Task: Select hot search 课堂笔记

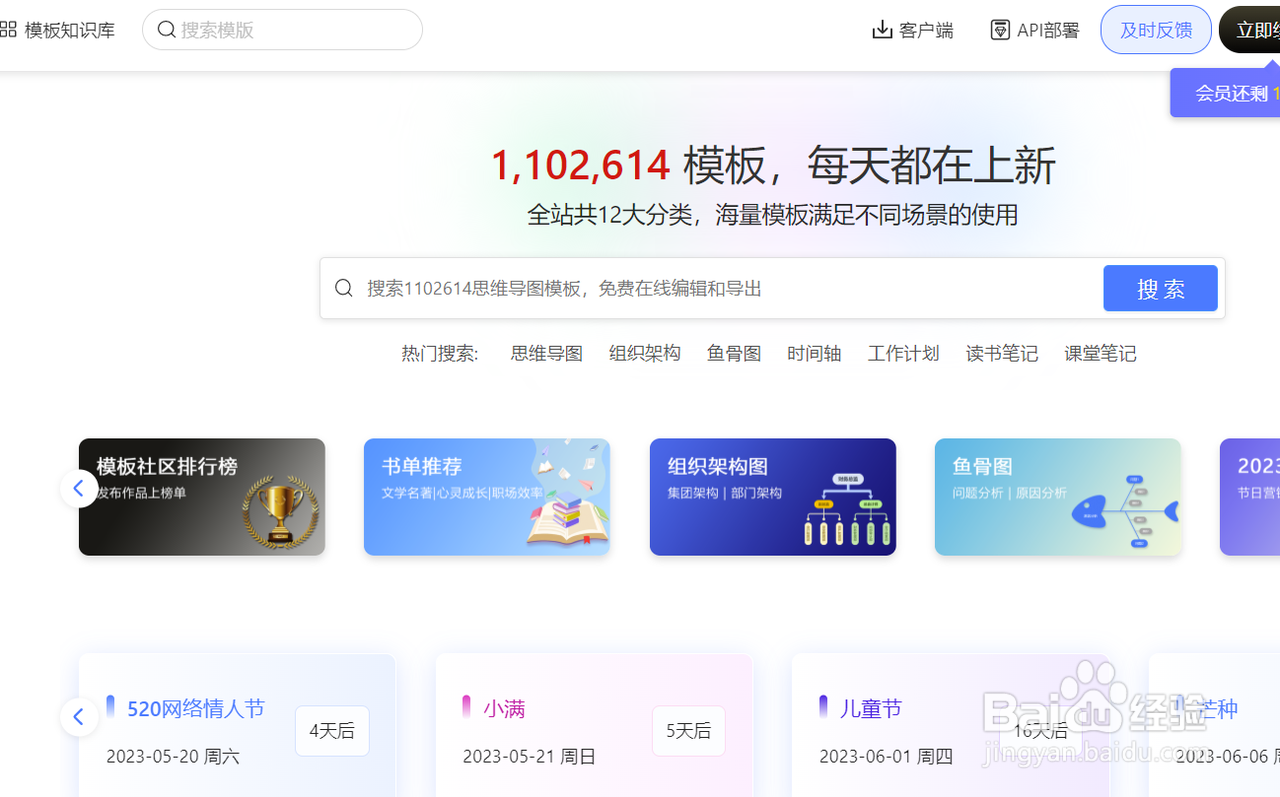Action: coord(1100,353)
